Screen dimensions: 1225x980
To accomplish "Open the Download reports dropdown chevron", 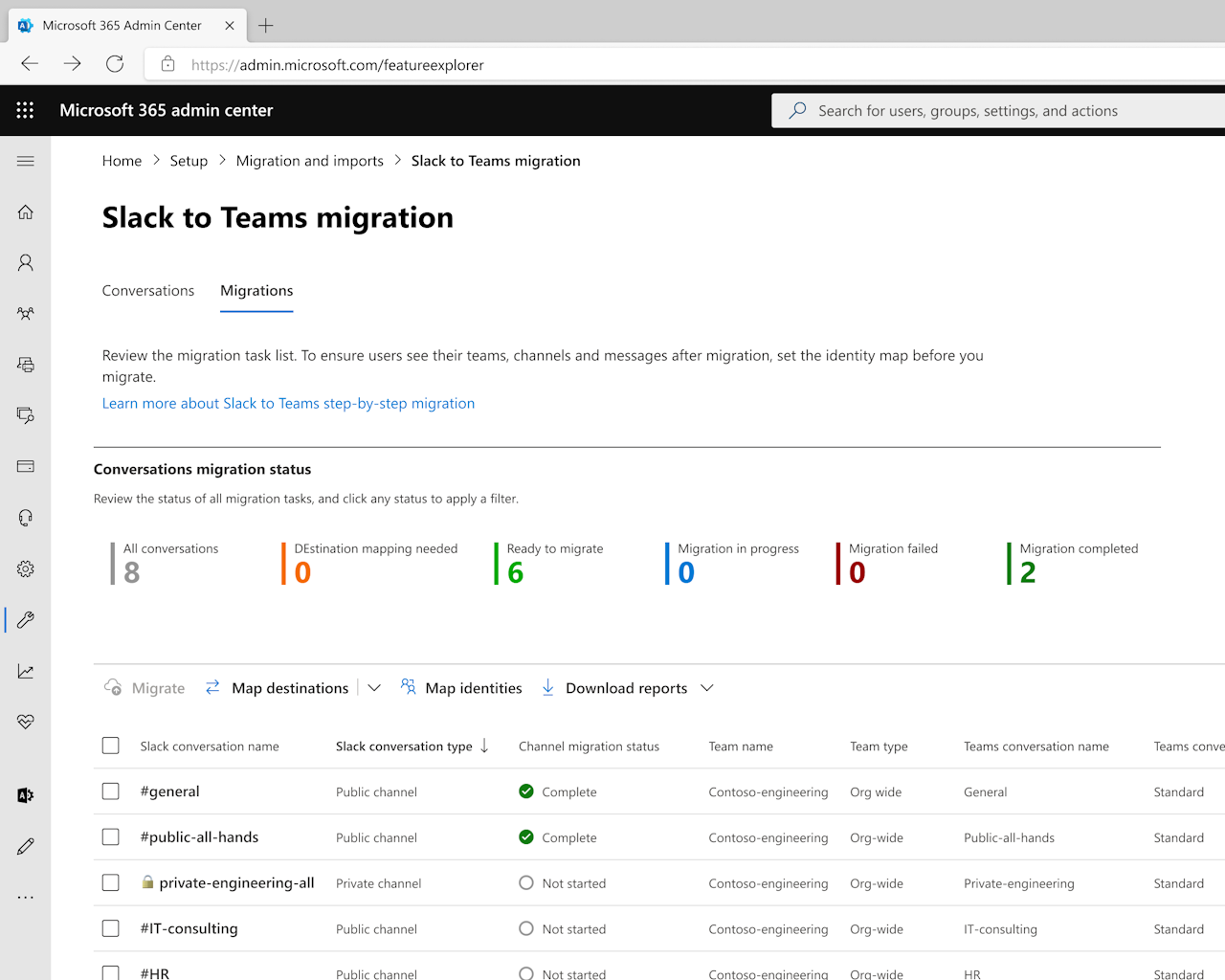I will [x=706, y=687].
